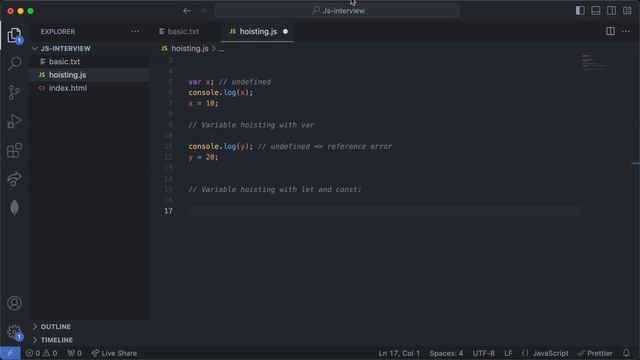Screen dimensions: 640x360
Task: Open errors and warnings count in status bar
Action: click(41, 353)
